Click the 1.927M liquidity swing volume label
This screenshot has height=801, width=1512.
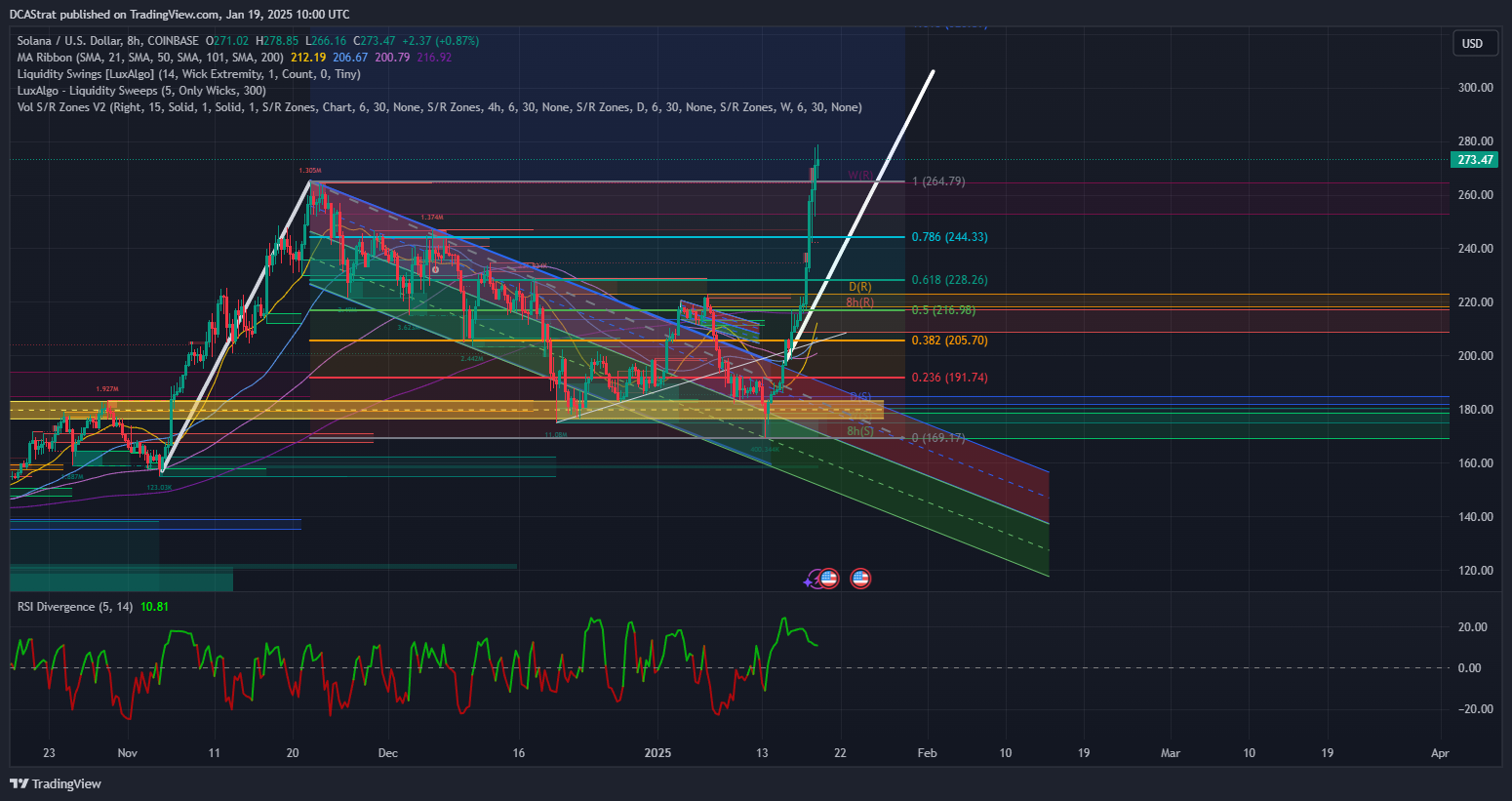[107, 389]
